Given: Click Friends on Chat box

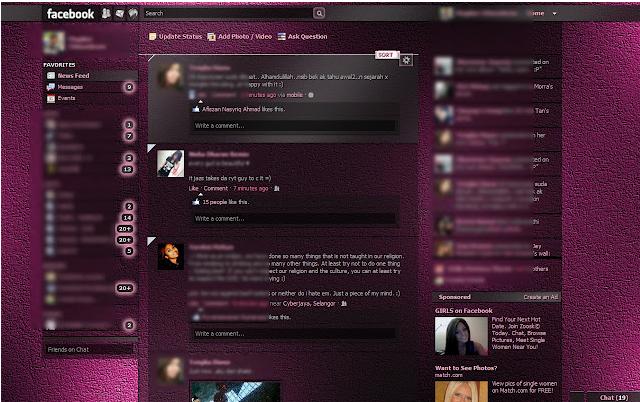Looking at the screenshot, I should point(88,349).
